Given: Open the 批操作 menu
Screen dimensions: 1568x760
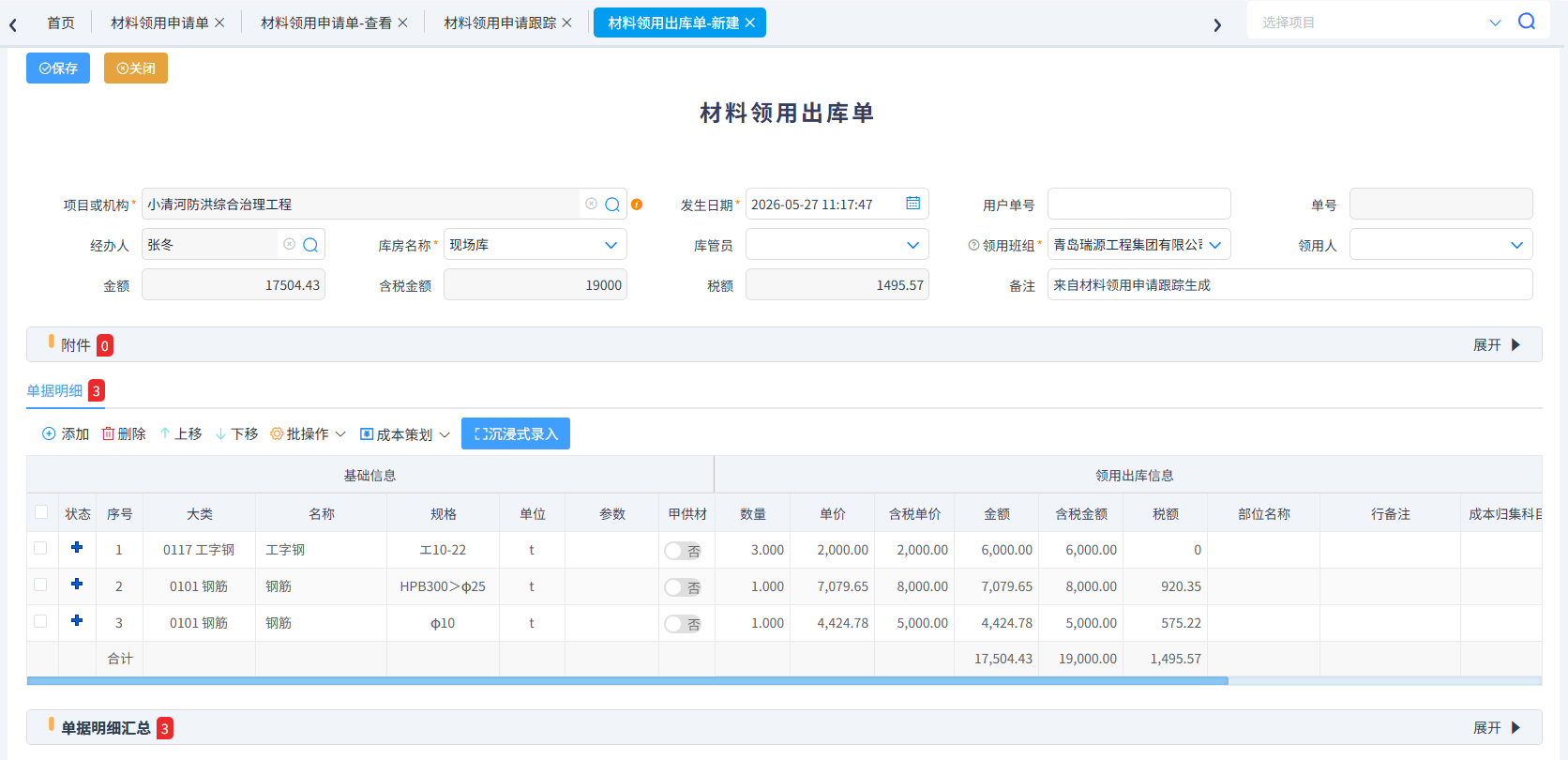Looking at the screenshot, I should [308, 433].
